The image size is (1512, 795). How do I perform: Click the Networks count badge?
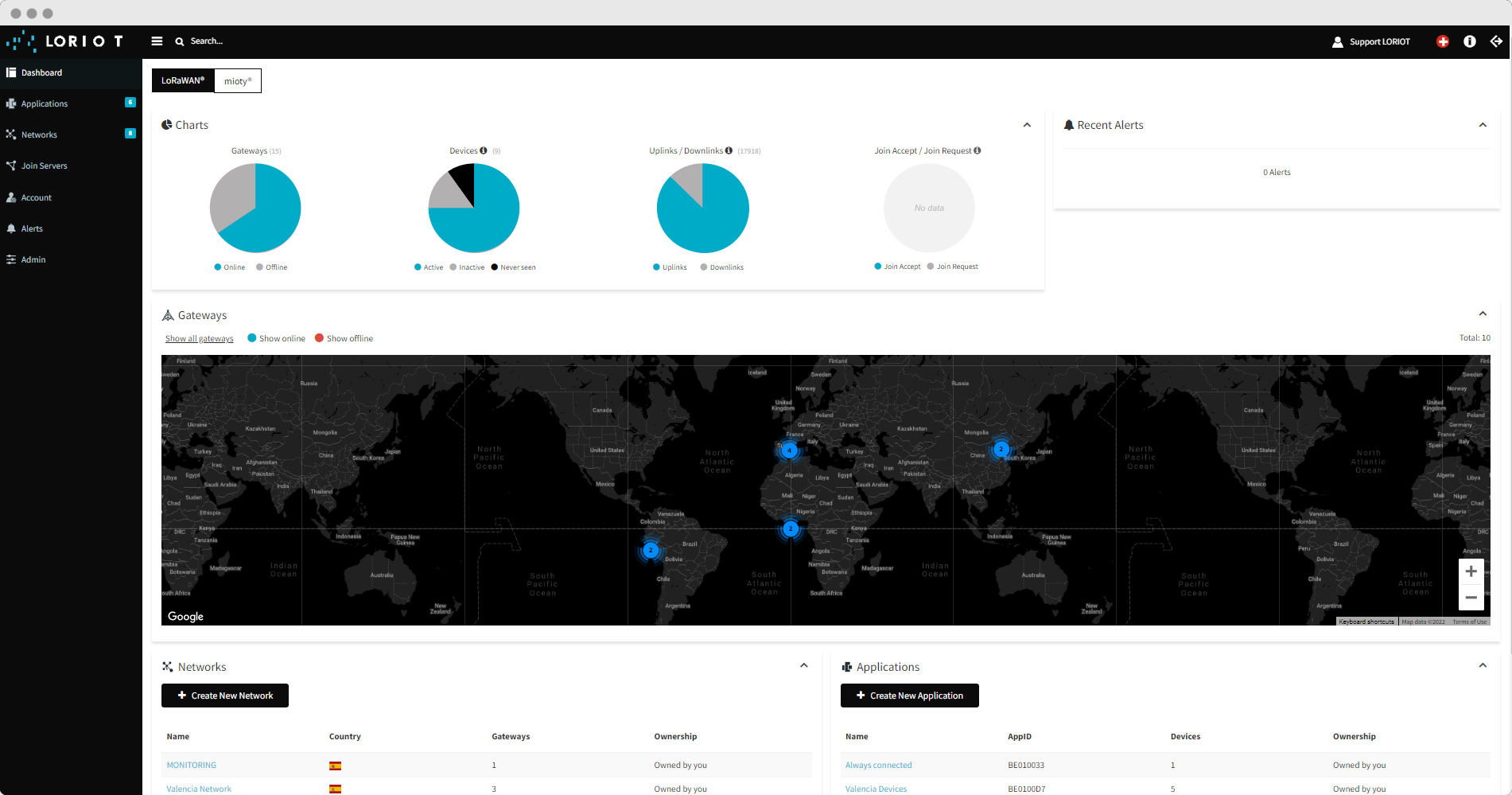click(130, 133)
